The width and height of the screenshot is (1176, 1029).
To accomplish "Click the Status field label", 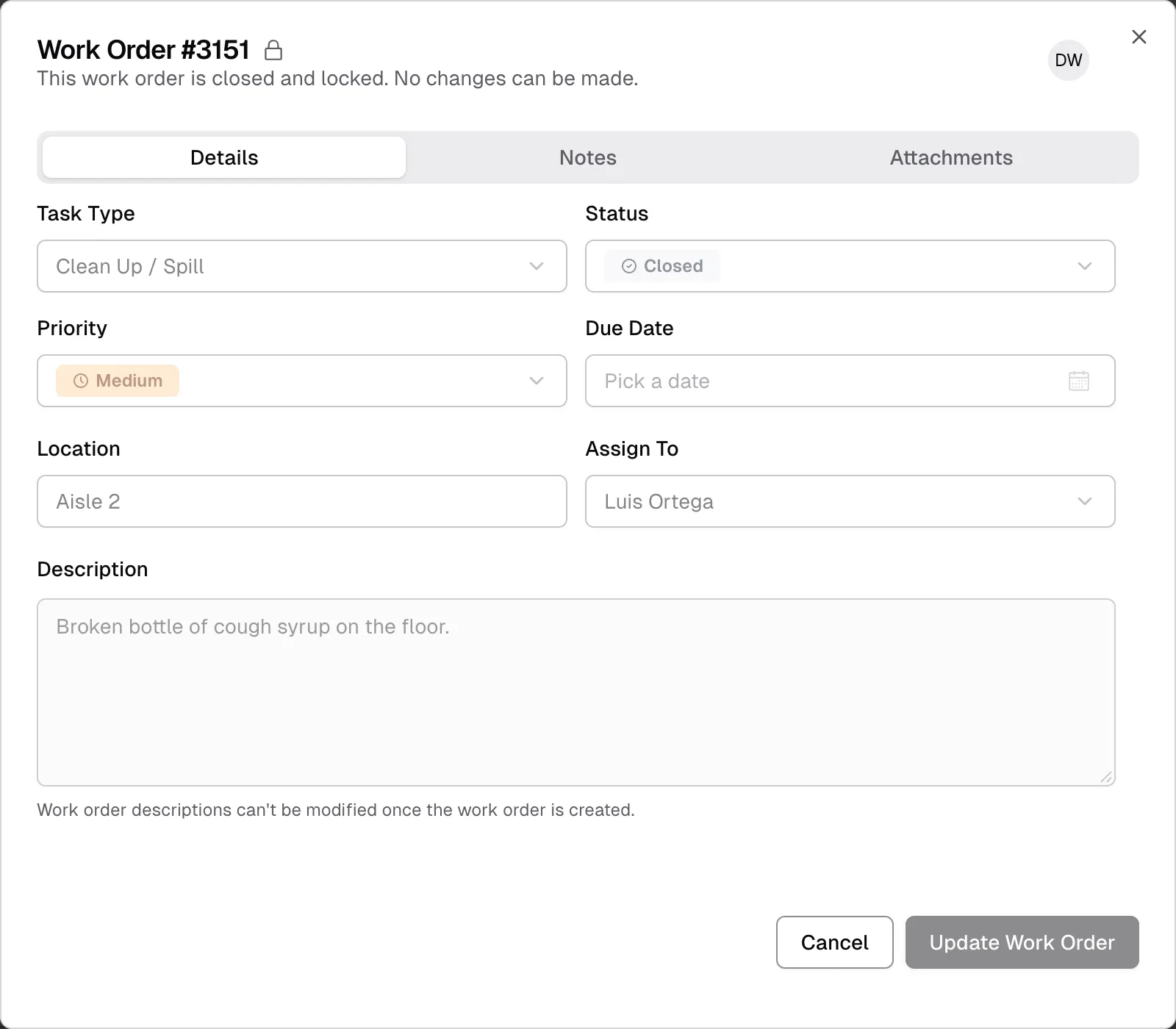I will point(617,214).
